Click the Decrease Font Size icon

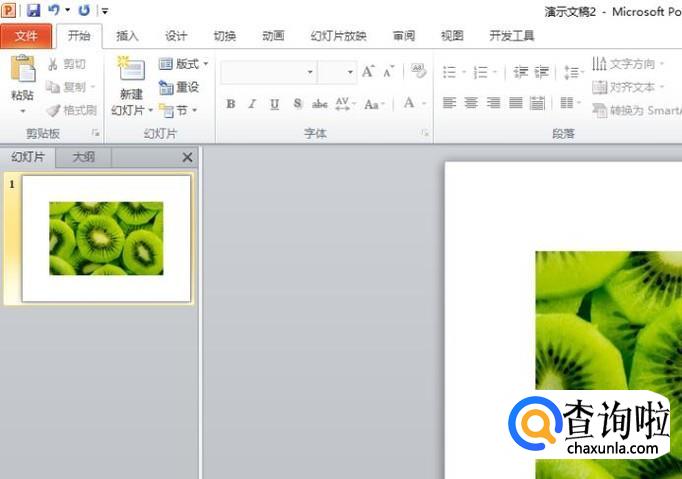(x=388, y=72)
